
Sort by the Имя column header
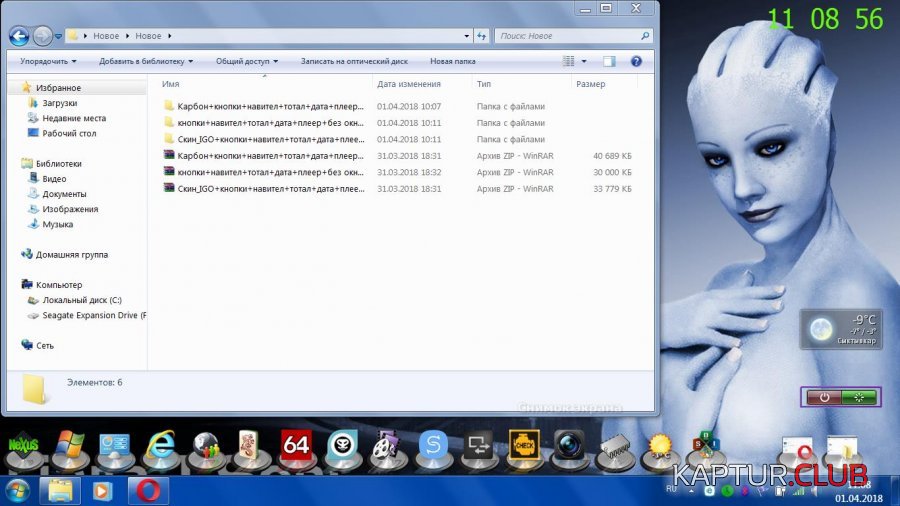pos(170,84)
